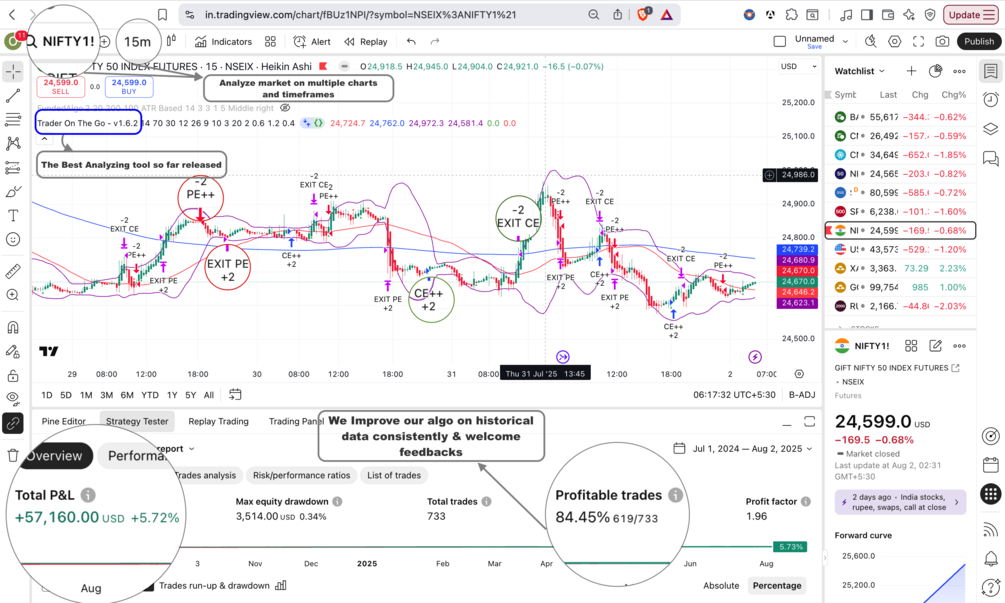Expand the Unnamed layout dropdown arrow
1005x603 pixels.
845,42
